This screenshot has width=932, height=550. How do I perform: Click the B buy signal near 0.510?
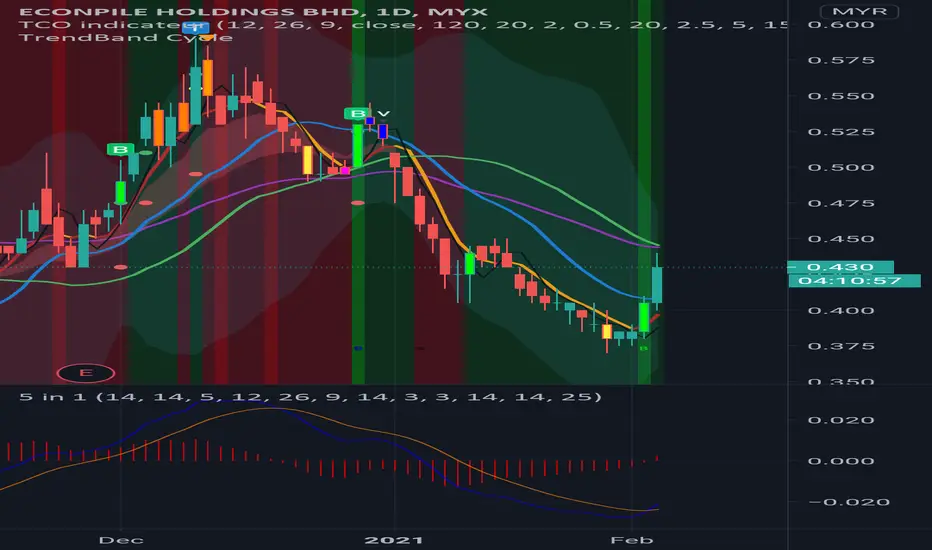click(120, 149)
